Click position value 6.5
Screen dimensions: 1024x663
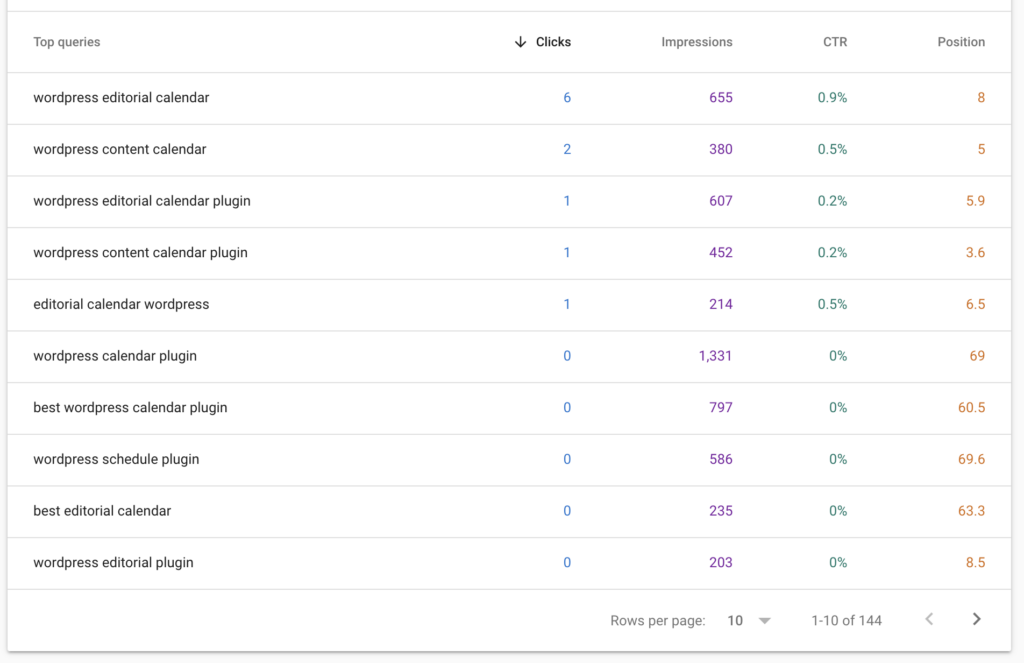(x=976, y=304)
